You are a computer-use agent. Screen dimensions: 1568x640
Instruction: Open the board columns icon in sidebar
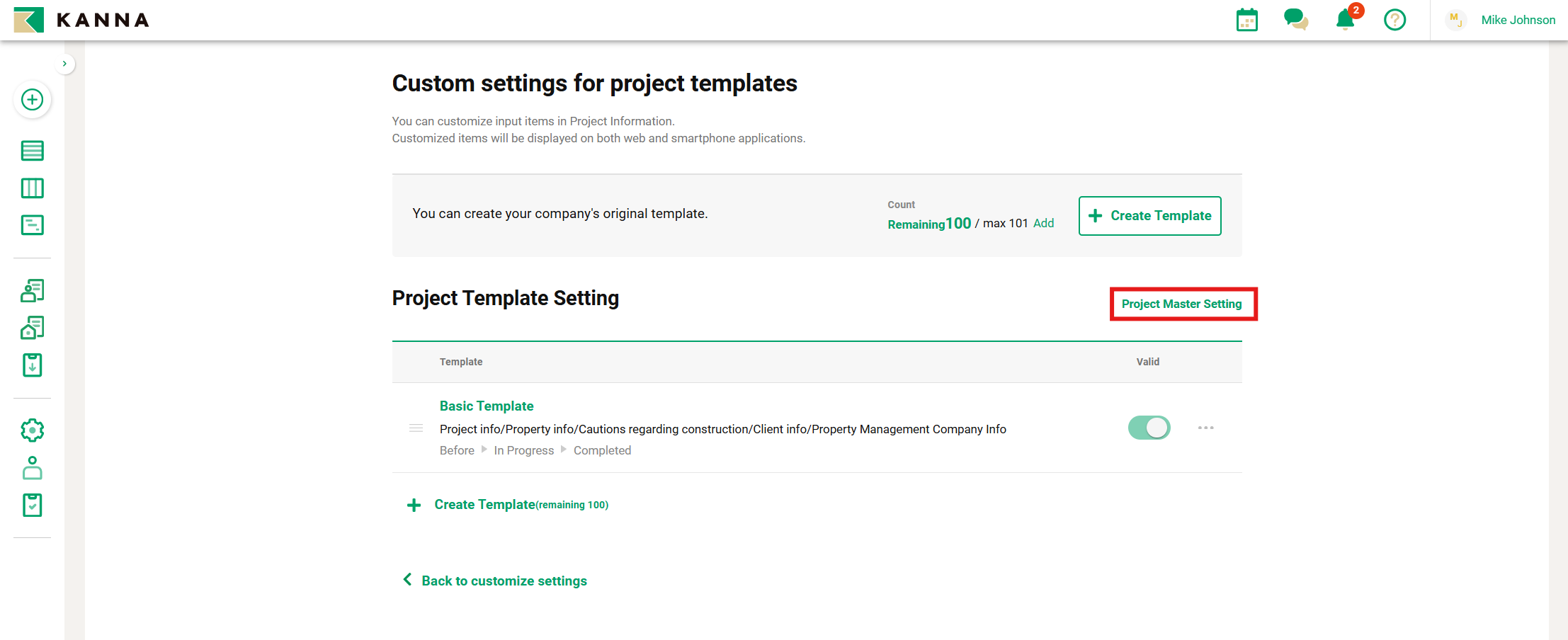(x=32, y=188)
